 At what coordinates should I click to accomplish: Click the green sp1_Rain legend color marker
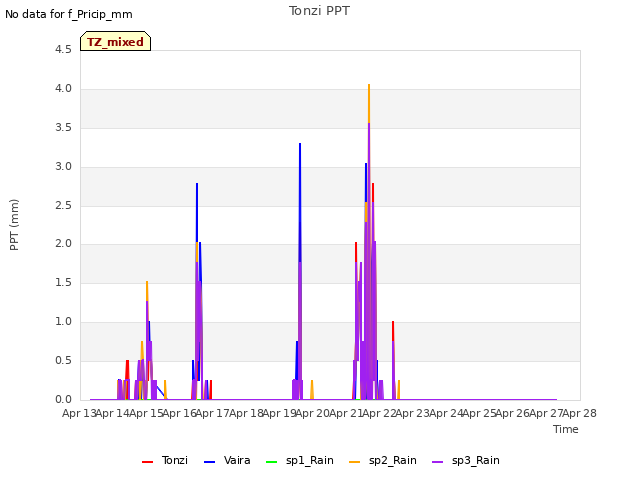click(x=271, y=462)
